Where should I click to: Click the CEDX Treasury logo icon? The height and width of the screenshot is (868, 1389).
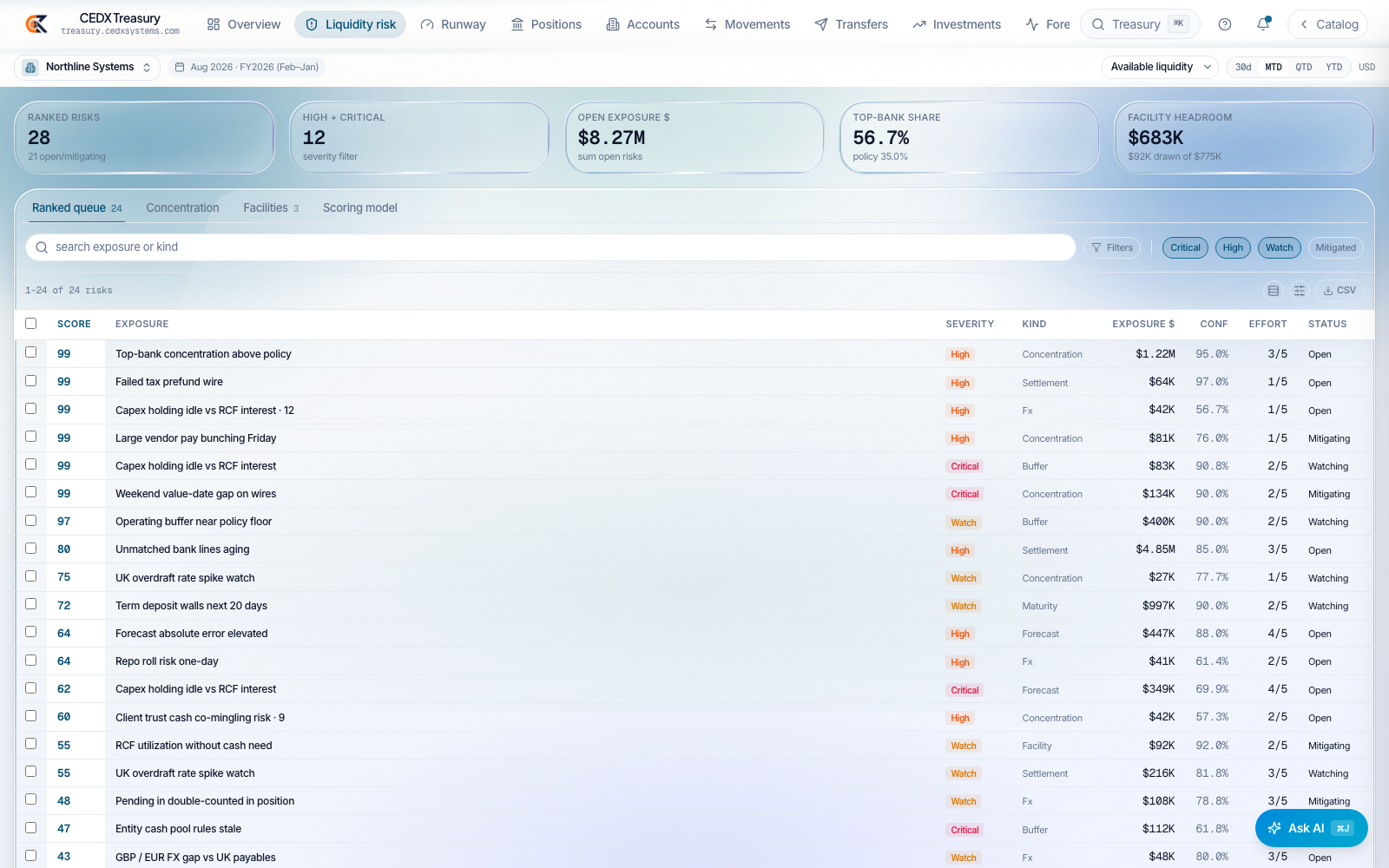[36, 24]
